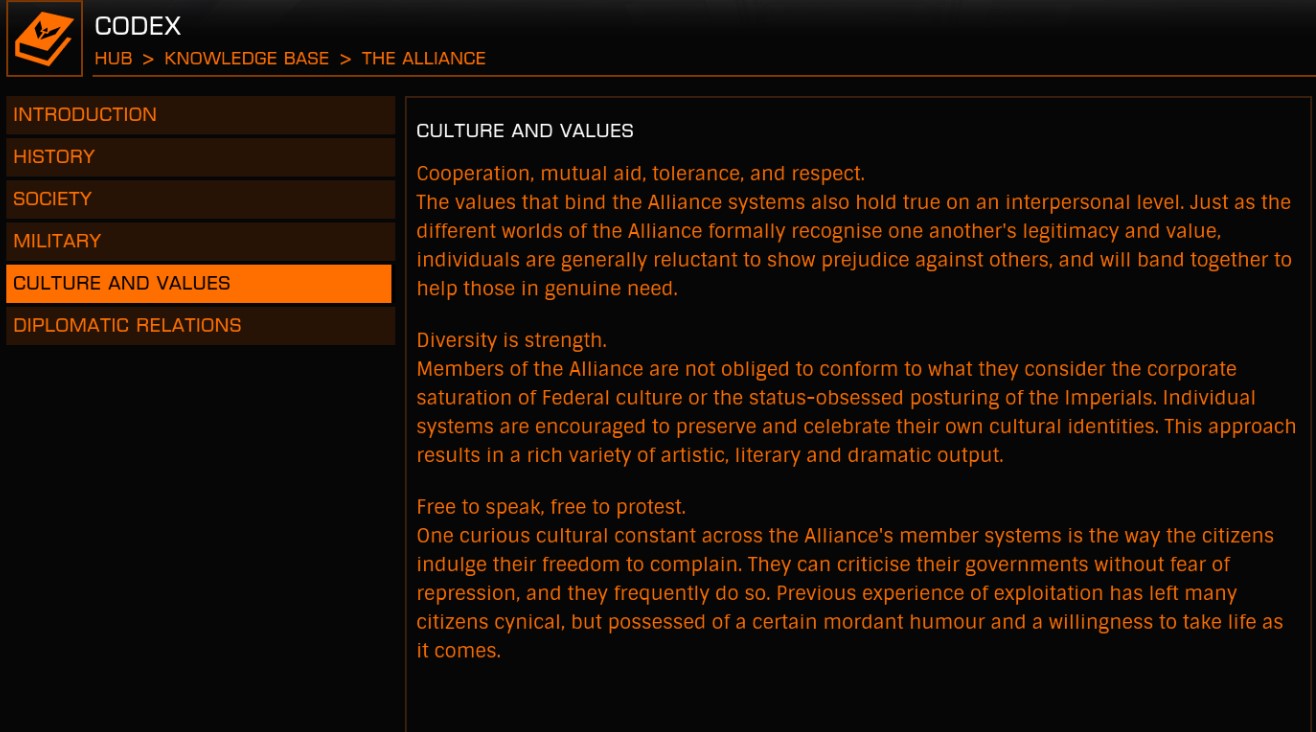Go to HUB in the breadcrumb
This screenshot has height=732, width=1316.
tap(113, 58)
